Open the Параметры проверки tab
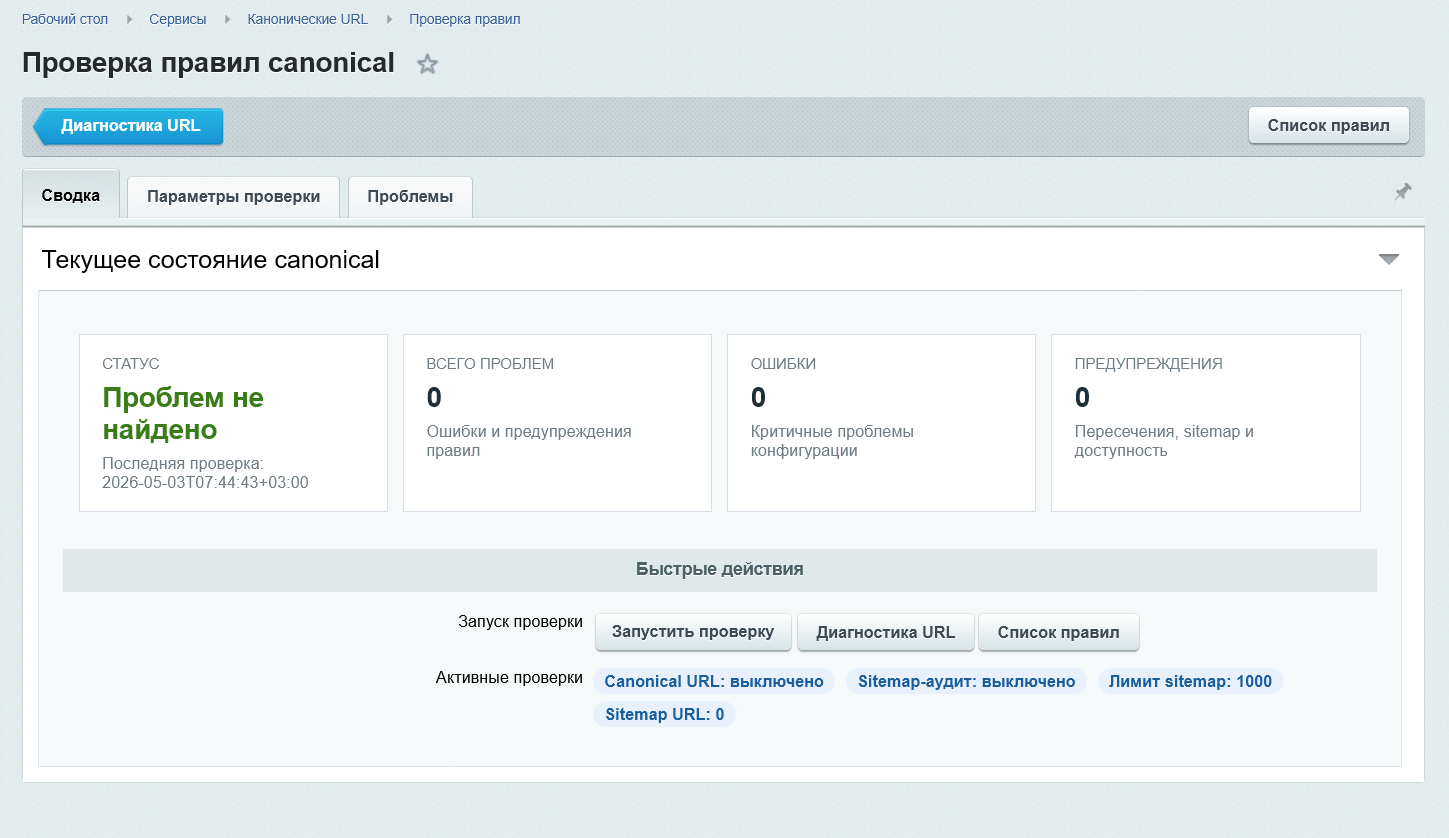 point(233,196)
